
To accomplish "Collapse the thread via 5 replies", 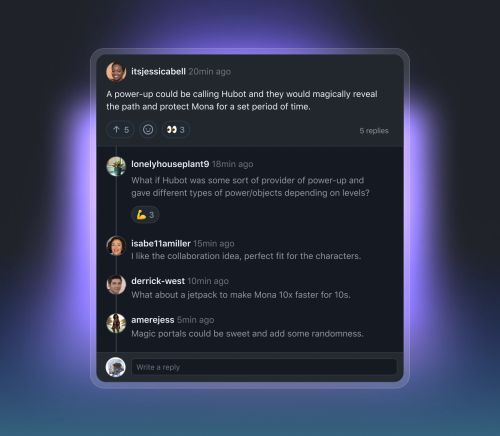I will tap(374, 131).
